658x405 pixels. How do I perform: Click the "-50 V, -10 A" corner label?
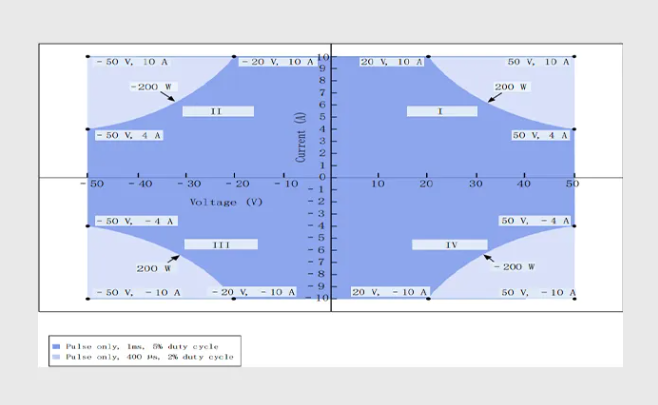pos(132,292)
